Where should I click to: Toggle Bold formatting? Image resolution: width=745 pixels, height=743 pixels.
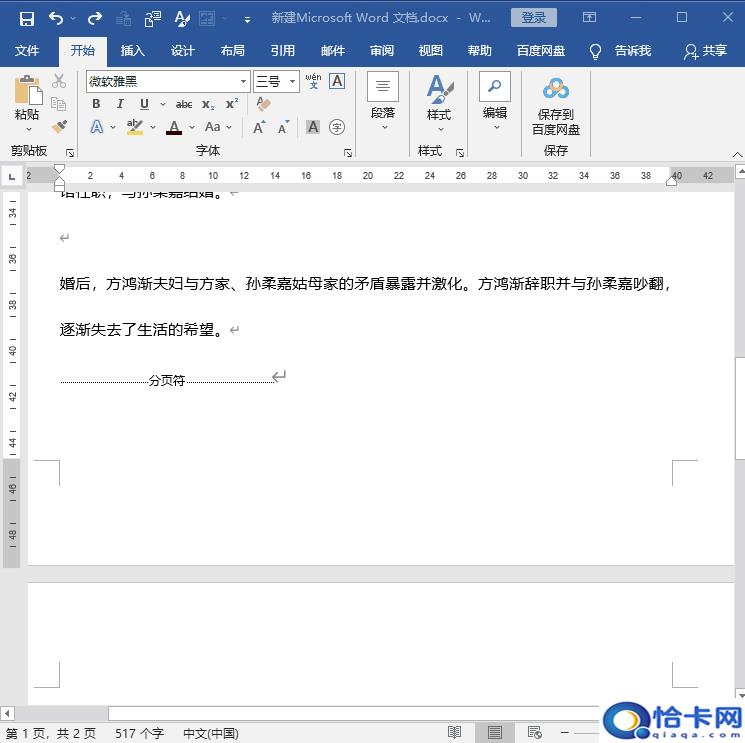pos(96,104)
